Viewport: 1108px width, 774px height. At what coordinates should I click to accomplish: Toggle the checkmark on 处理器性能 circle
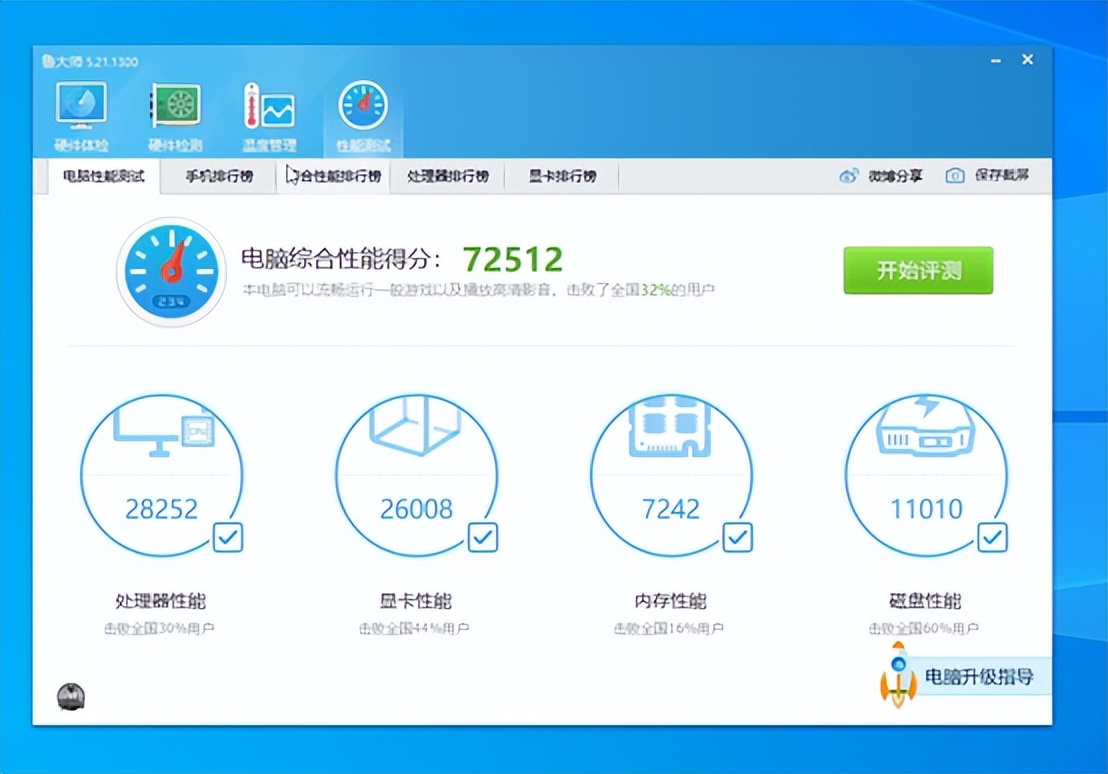pos(227,537)
